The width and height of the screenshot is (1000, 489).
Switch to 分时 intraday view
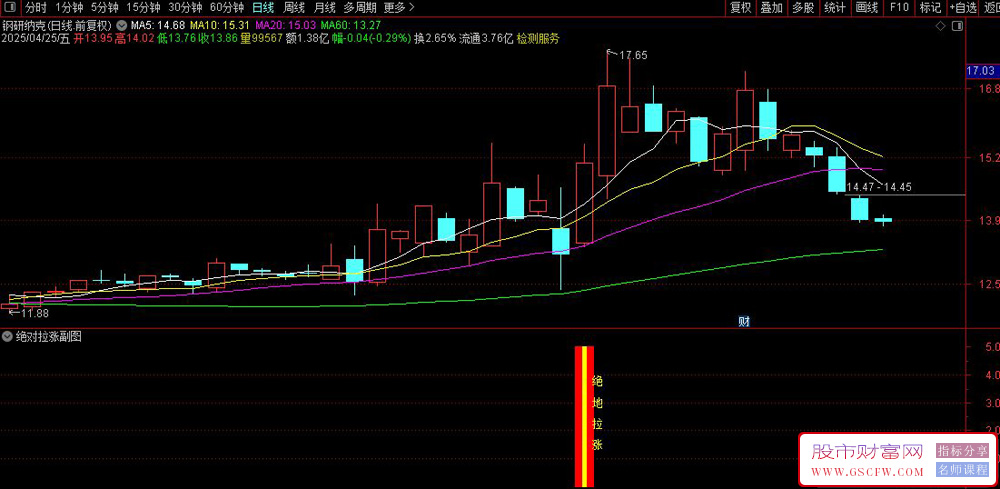tap(36, 8)
